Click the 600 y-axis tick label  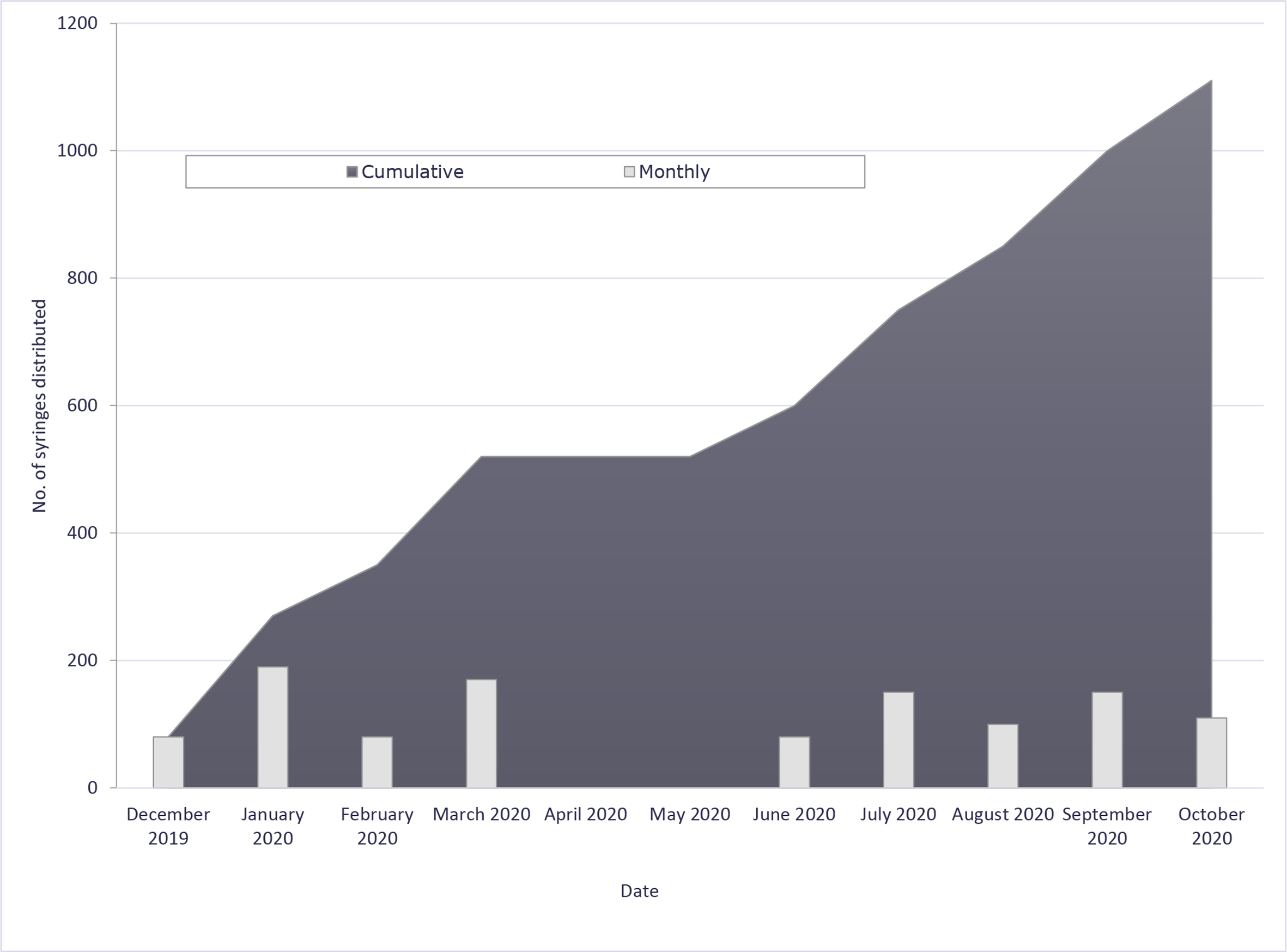click(82, 405)
